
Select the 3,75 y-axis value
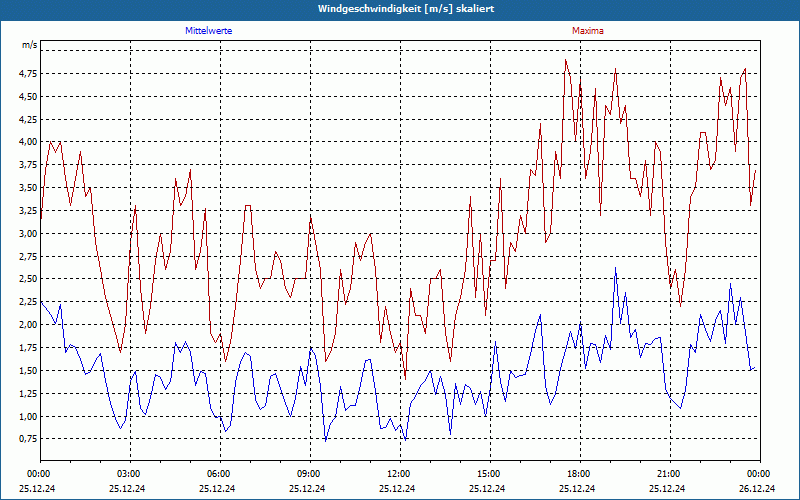click(29, 165)
